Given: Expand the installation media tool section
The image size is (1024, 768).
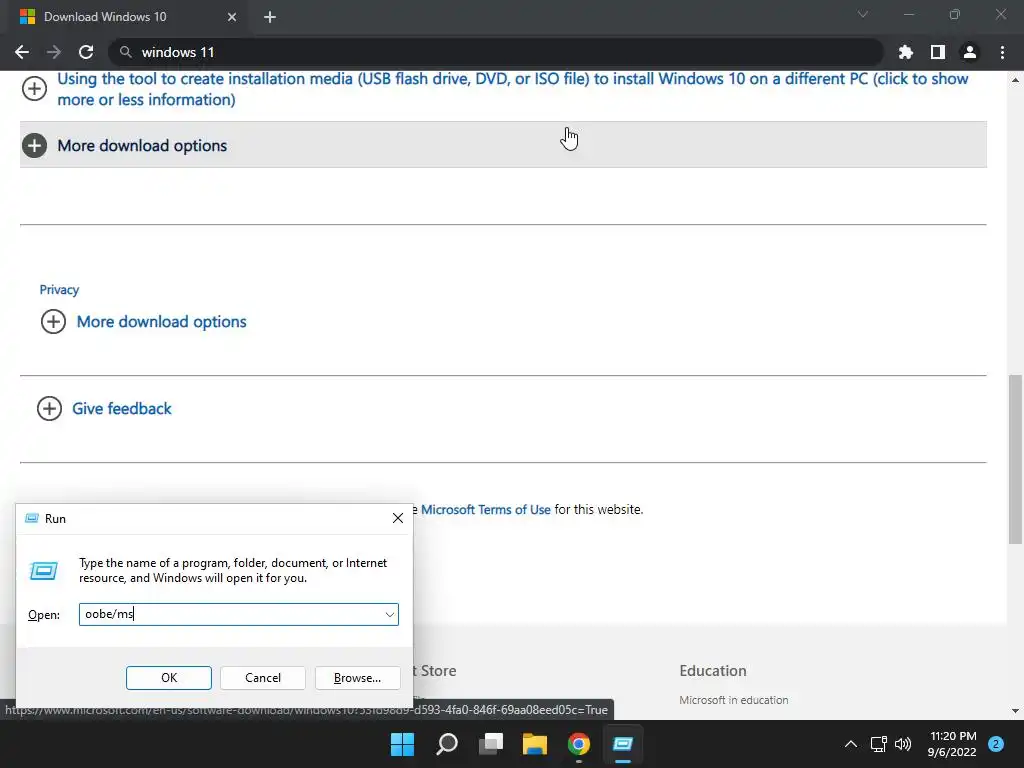Looking at the screenshot, I should 504,89.
